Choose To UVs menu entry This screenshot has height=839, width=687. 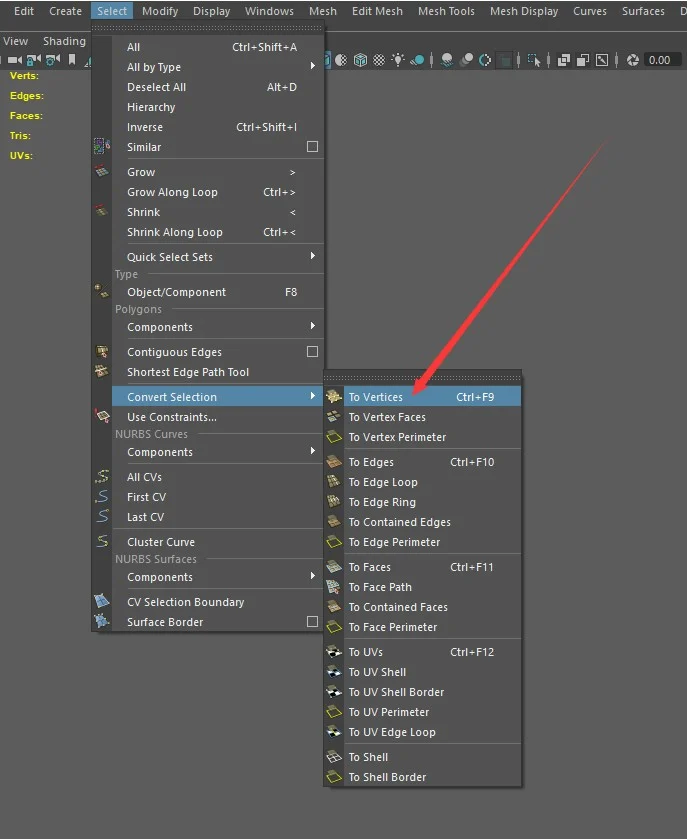[x=422, y=652]
